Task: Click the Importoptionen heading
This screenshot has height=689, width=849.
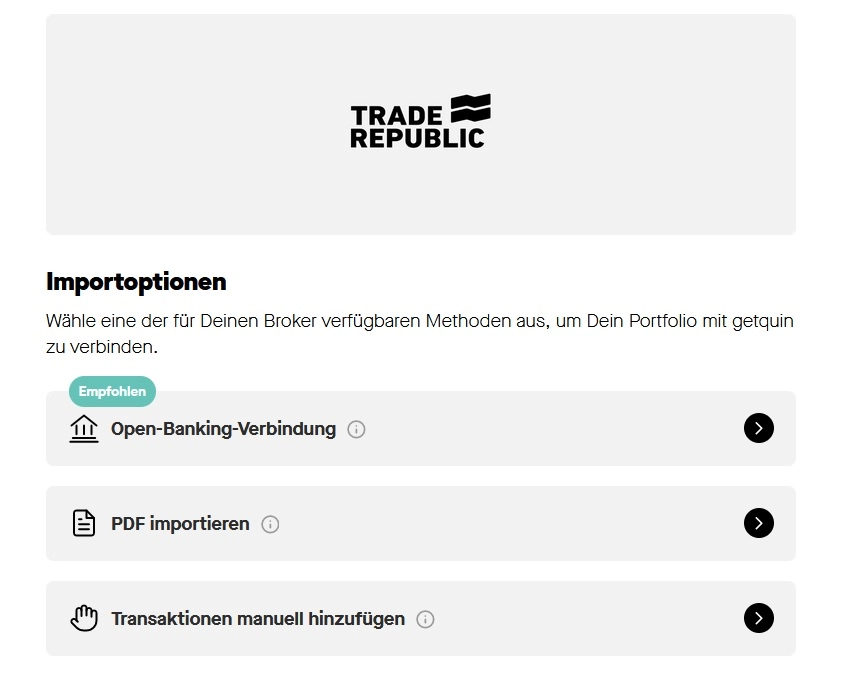Action: coord(136,282)
